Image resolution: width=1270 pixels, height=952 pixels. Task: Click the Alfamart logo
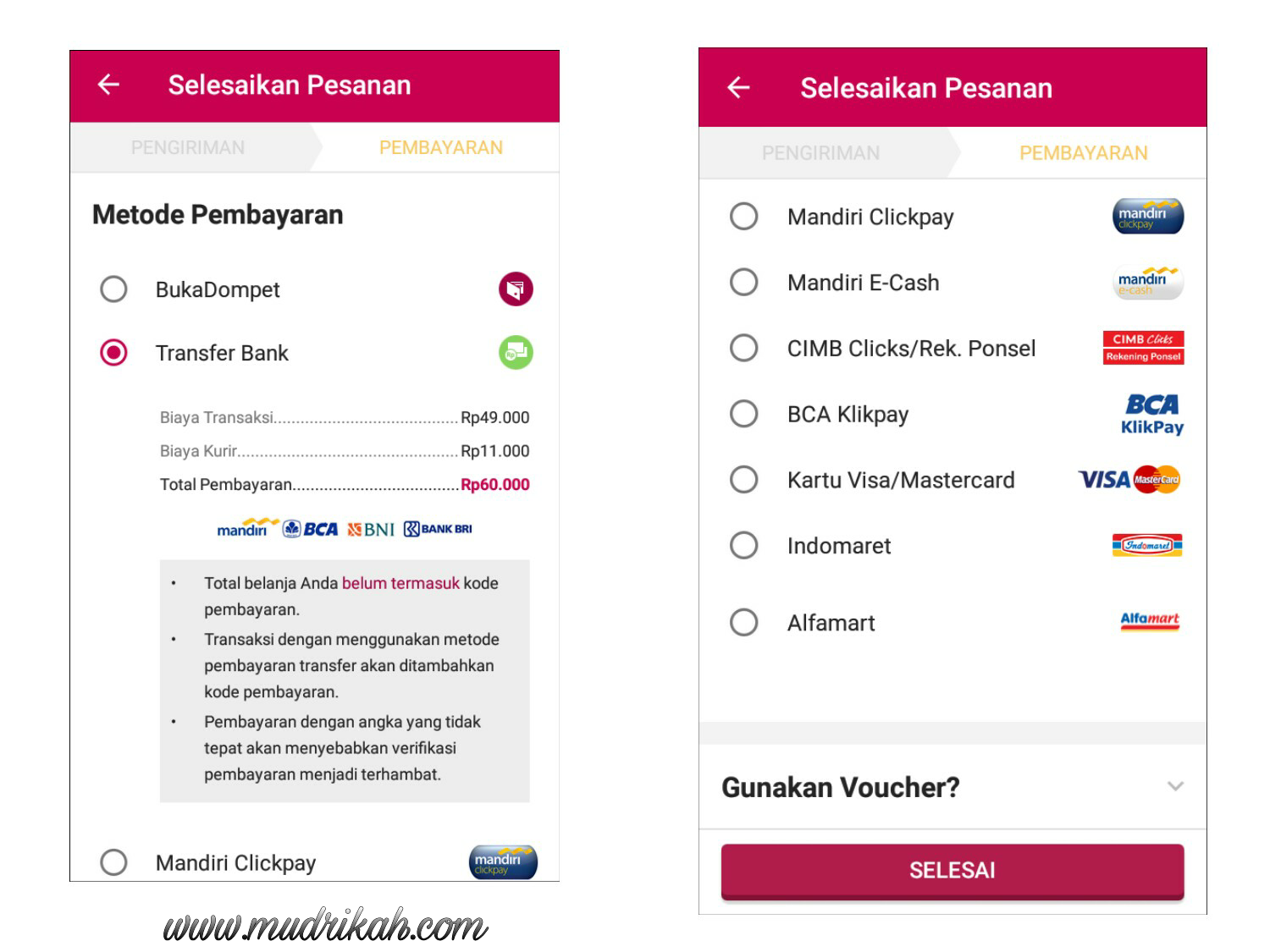click(x=1150, y=621)
